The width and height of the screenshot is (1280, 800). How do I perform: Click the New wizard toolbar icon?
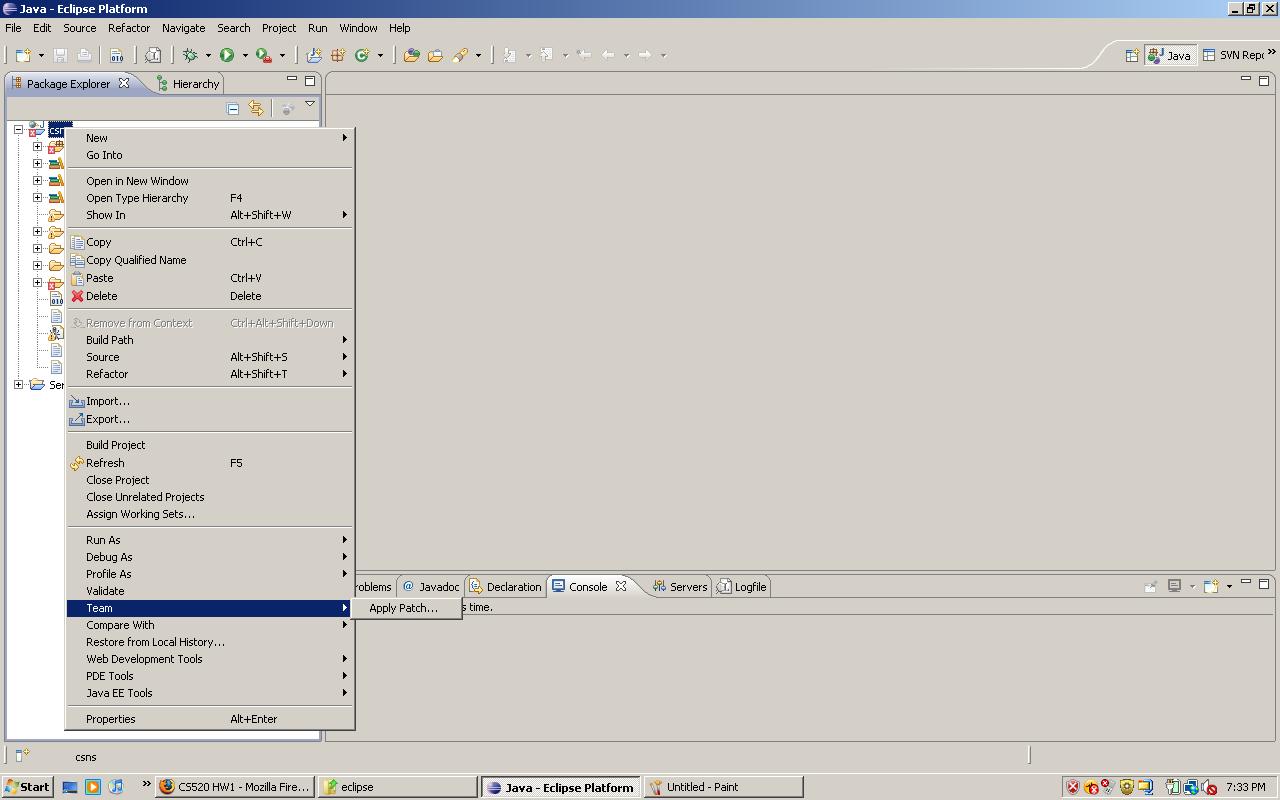[x=23, y=56]
